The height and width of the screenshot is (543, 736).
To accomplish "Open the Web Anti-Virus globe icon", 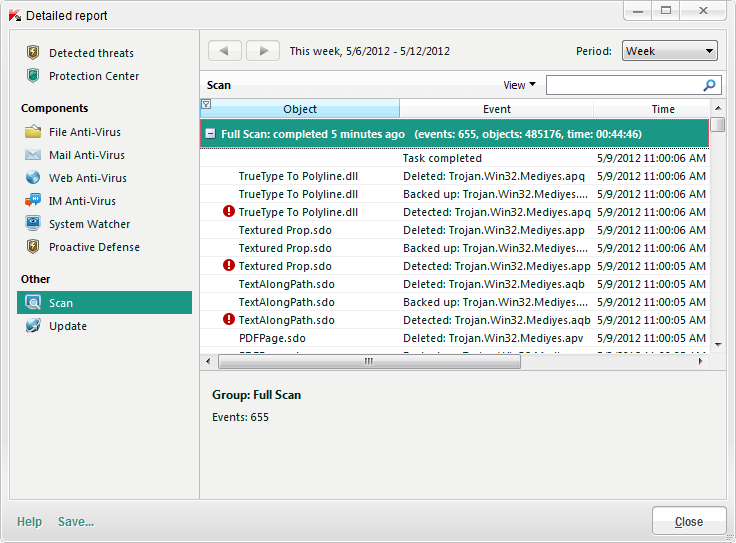I will 33,178.
